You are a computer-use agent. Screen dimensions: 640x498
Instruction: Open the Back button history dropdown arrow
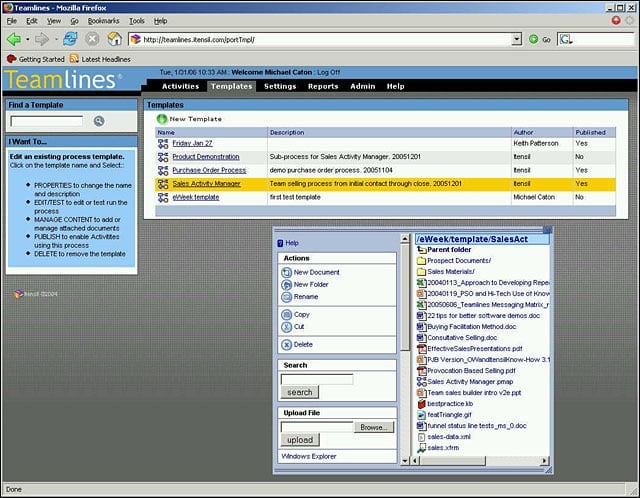(27, 39)
